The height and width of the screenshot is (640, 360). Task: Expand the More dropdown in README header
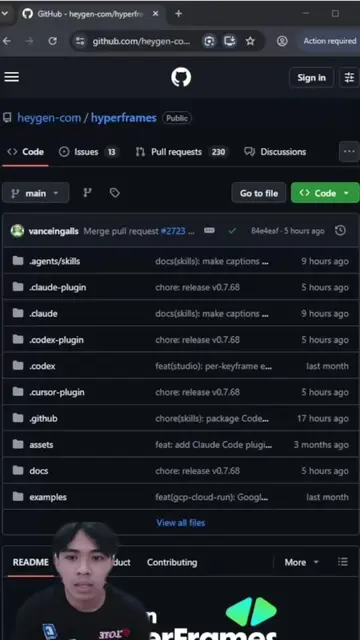301,562
